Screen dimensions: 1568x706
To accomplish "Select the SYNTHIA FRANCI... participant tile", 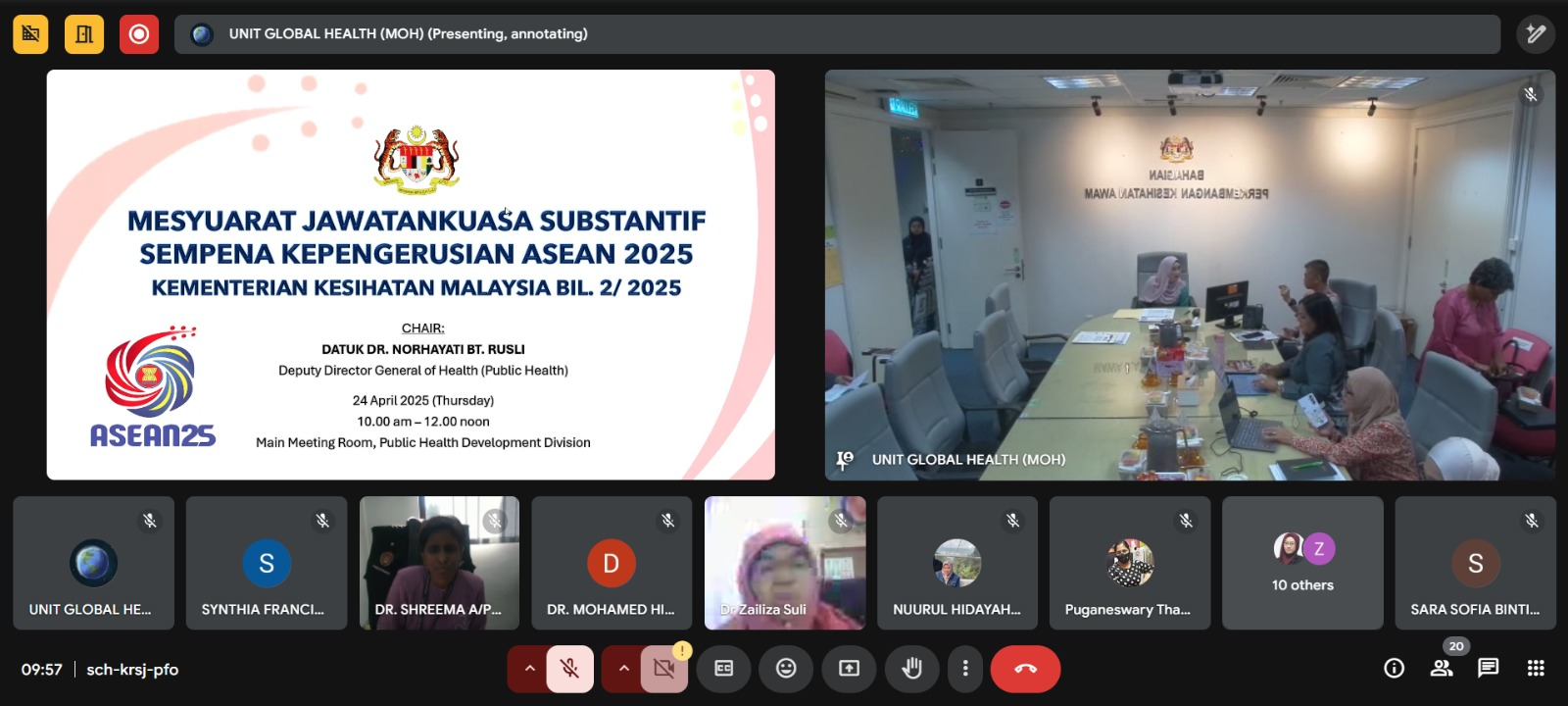I will point(267,563).
